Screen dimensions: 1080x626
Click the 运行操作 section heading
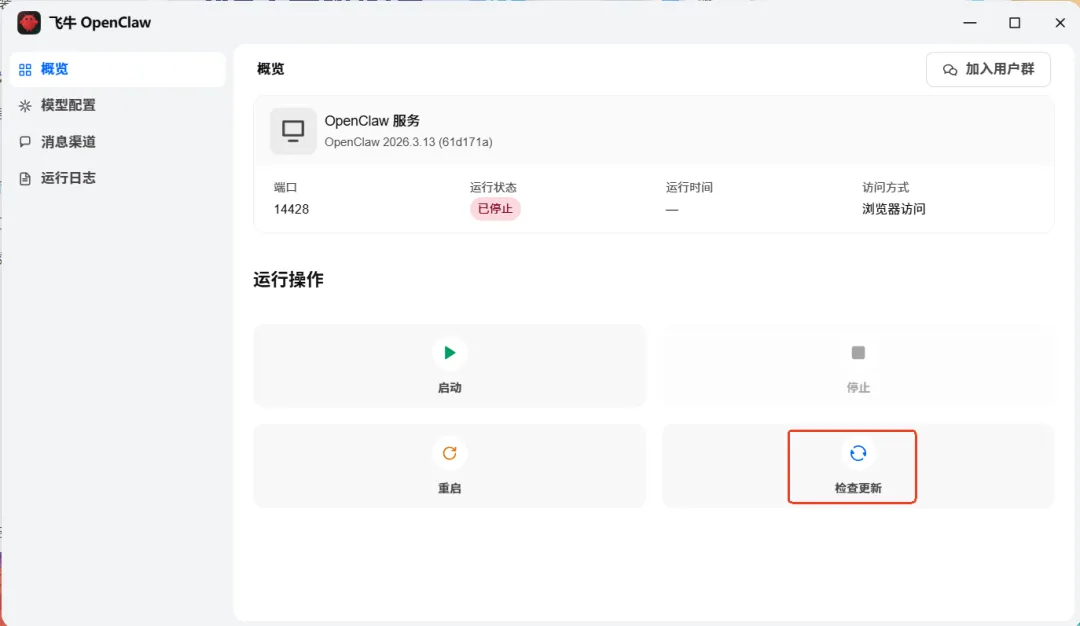point(288,280)
